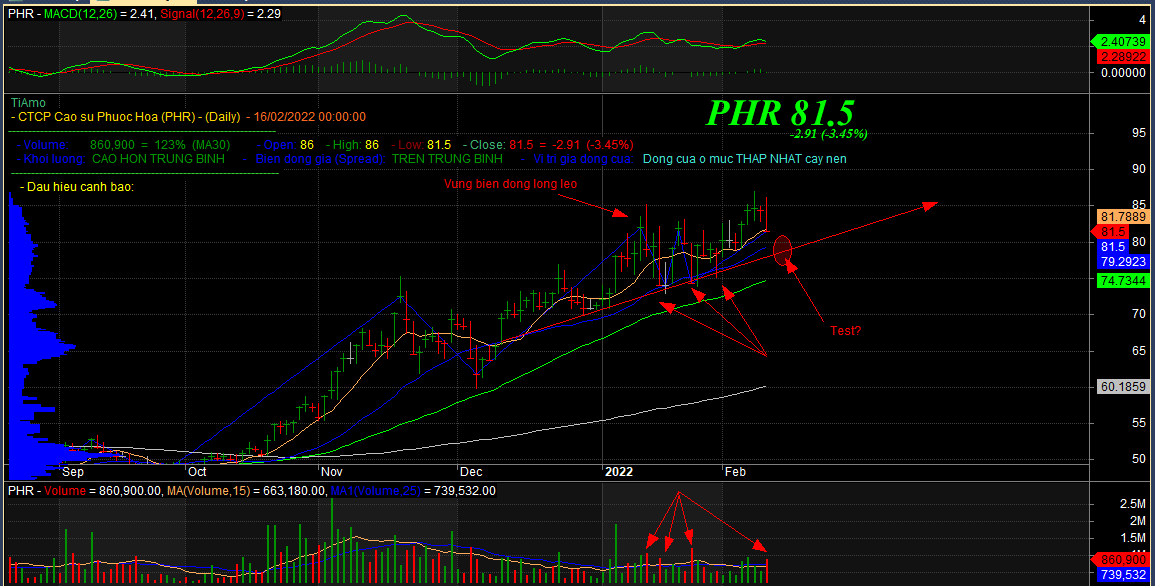This screenshot has width=1155, height=586.
Task: Click the green 2.40739 MACD value tag
Action: pyautogui.click(x=1122, y=42)
